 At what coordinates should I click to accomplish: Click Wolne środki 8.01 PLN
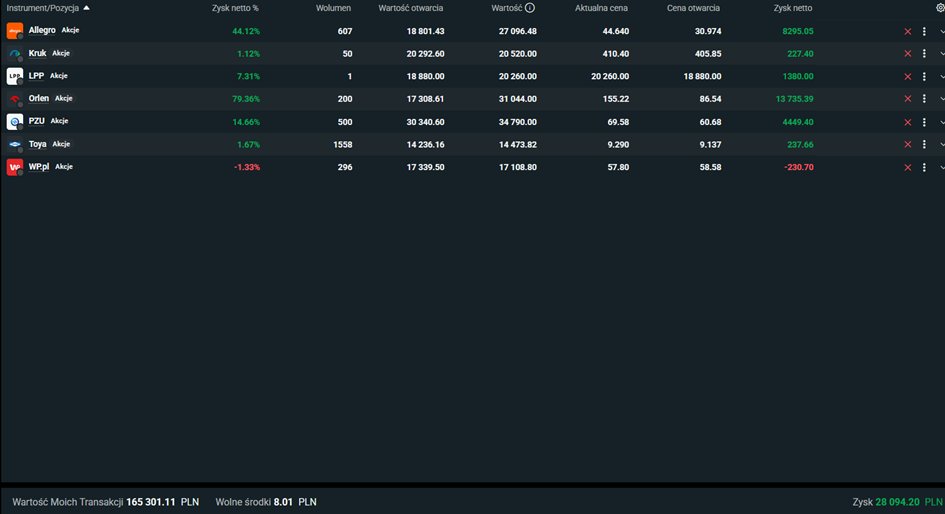266,502
